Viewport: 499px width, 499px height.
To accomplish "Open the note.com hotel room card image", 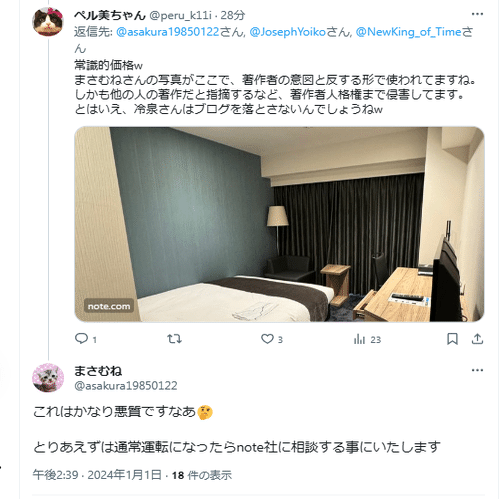I will tap(279, 224).
